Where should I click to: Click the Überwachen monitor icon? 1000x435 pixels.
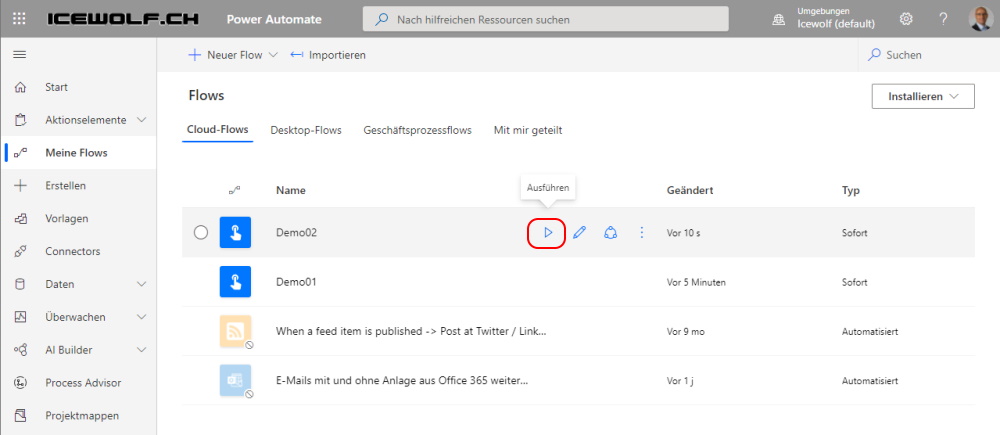[20, 317]
